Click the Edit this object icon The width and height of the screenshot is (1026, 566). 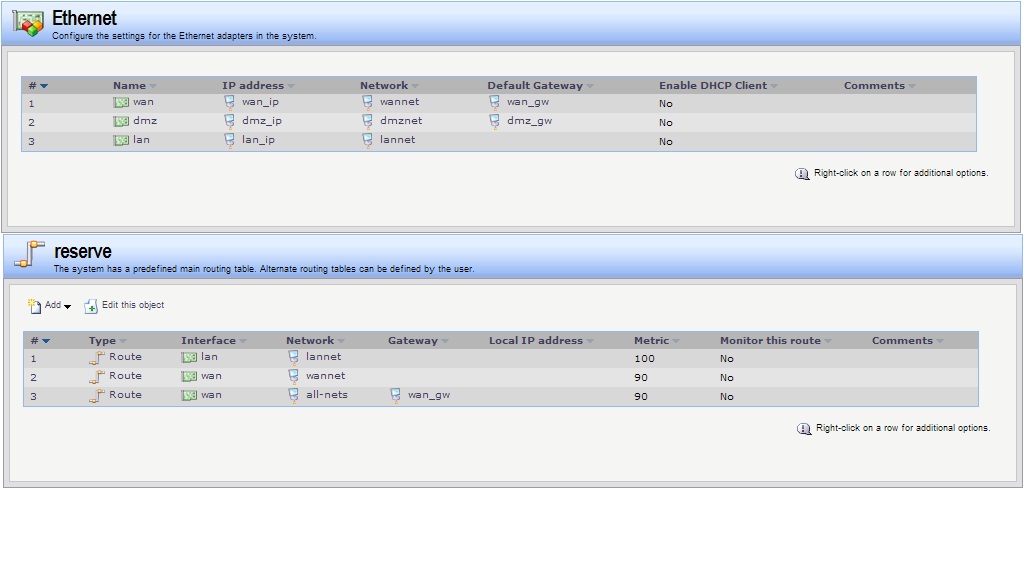[91, 306]
